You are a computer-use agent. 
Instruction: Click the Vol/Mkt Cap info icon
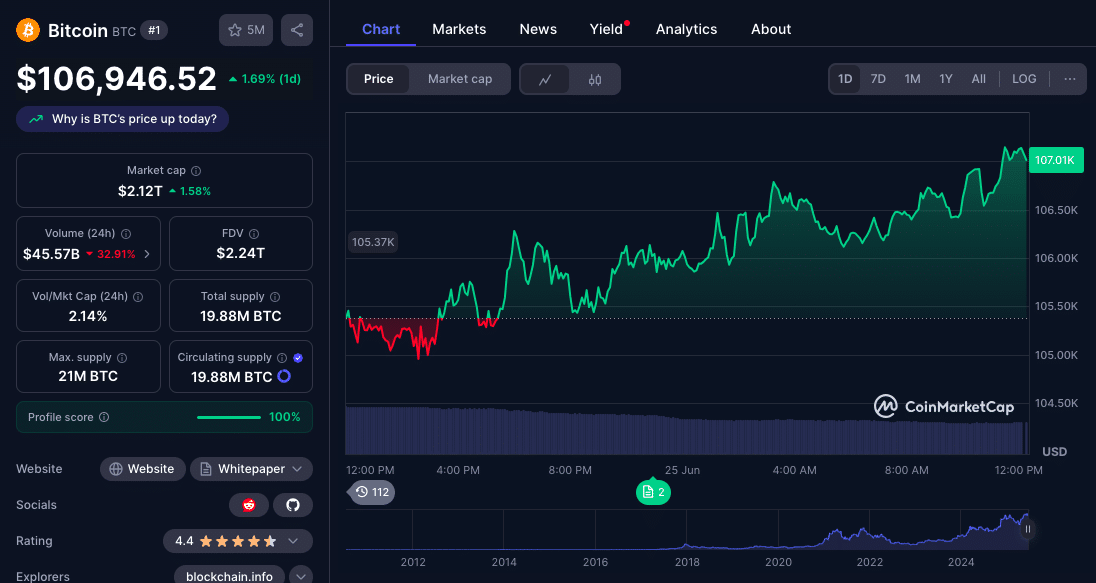click(x=138, y=296)
